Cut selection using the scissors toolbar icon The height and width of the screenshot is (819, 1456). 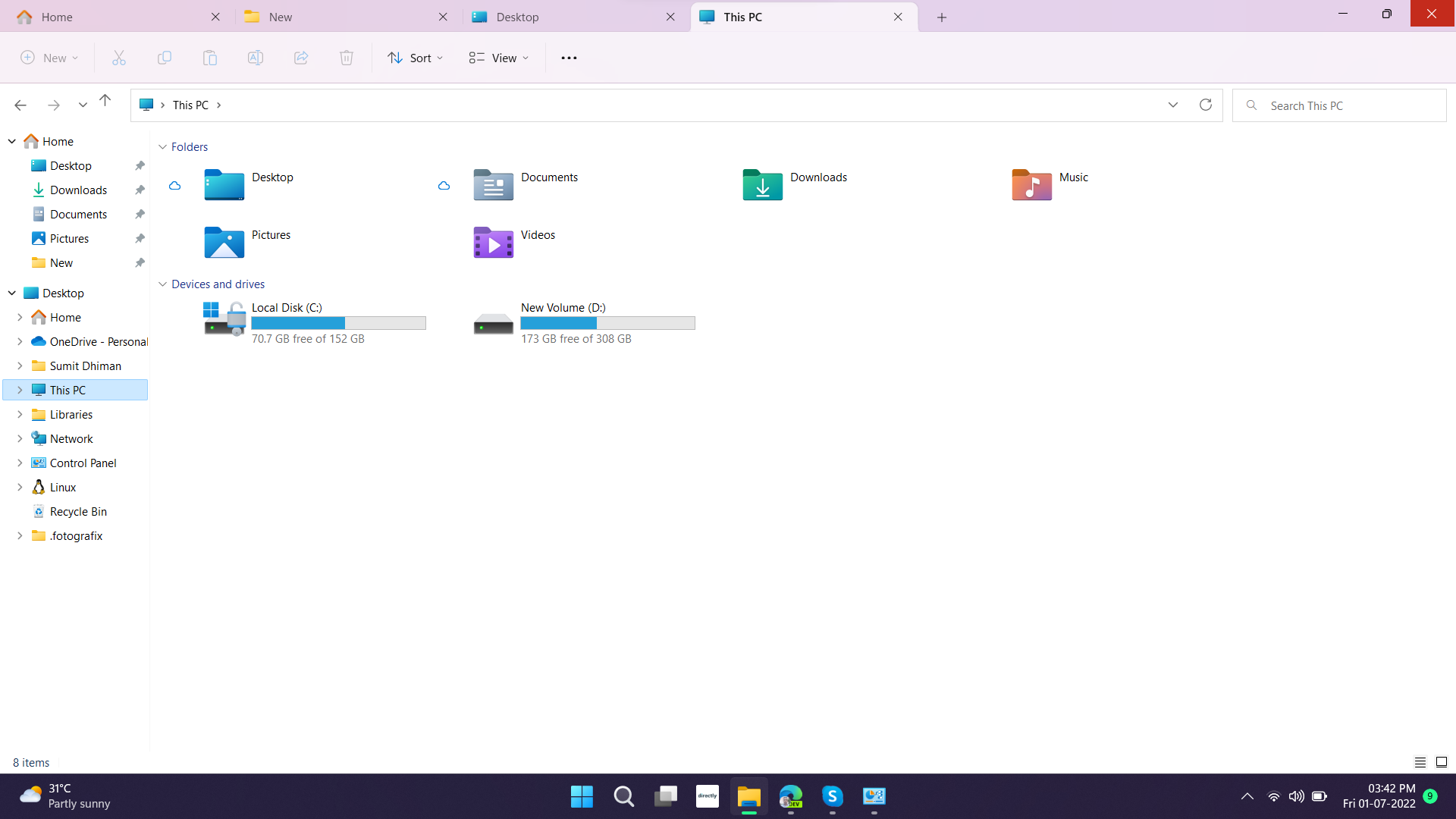pyautogui.click(x=118, y=57)
